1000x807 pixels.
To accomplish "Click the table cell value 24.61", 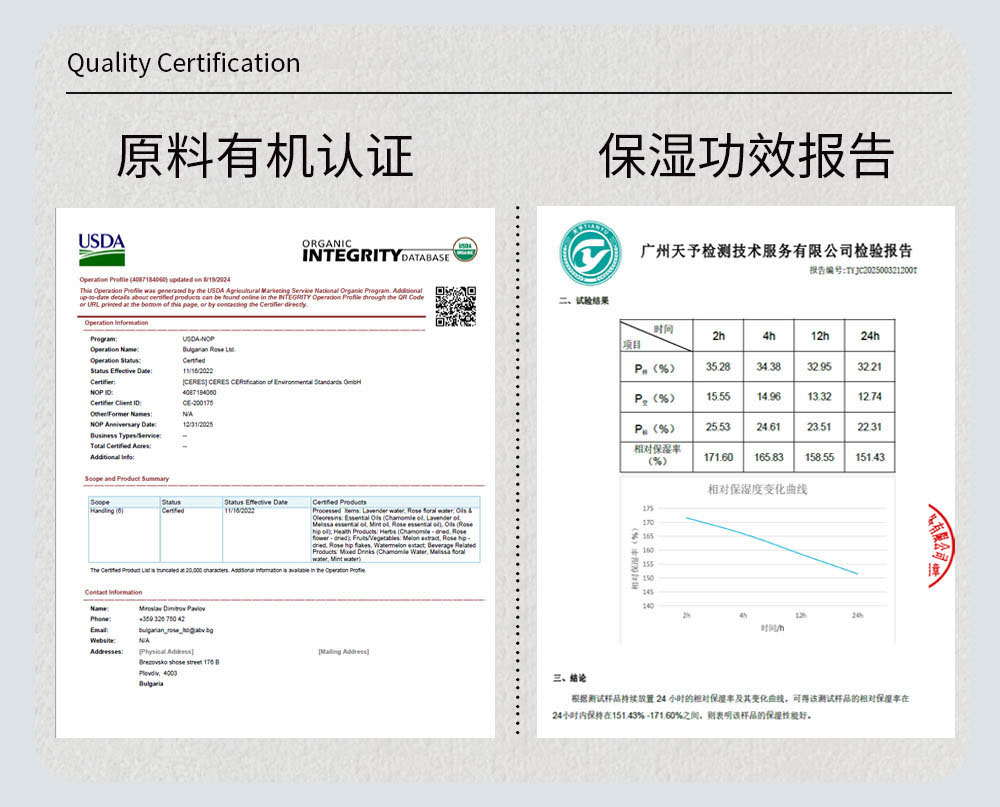I will pos(768,427).
